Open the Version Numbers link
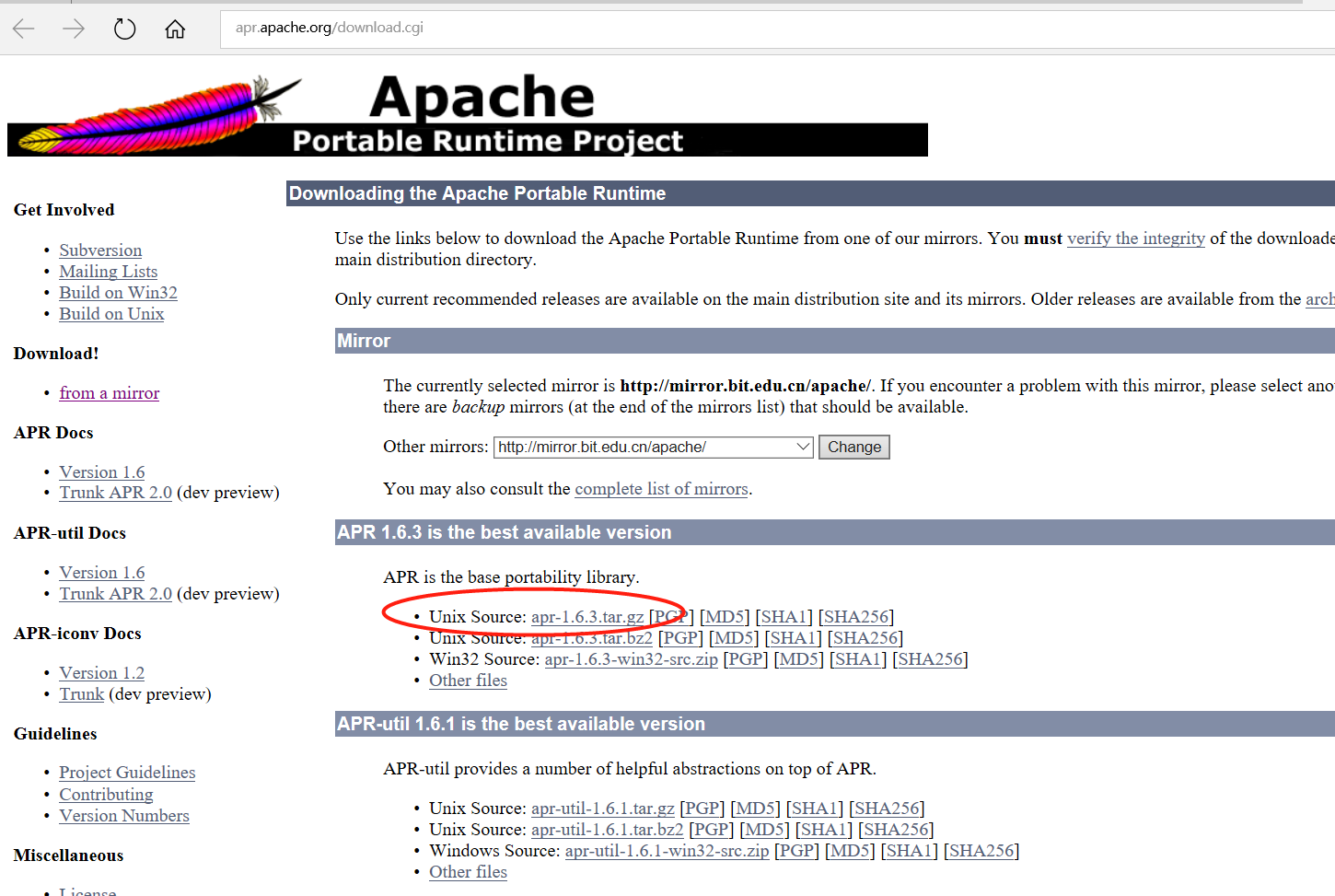This screenshot has height=896, width=1335. [124, 816]
